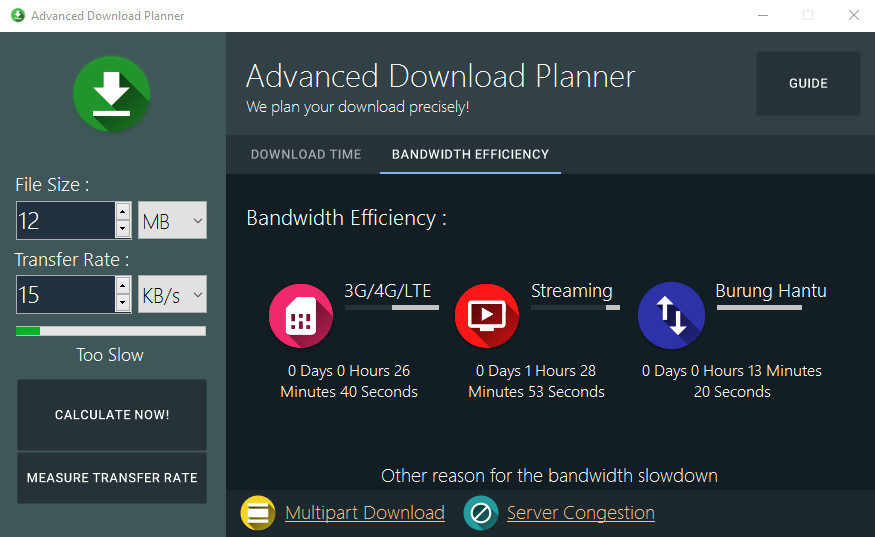Click the green speed progress bar
Viewport: 875px width, 537px height.
point(111,331)
